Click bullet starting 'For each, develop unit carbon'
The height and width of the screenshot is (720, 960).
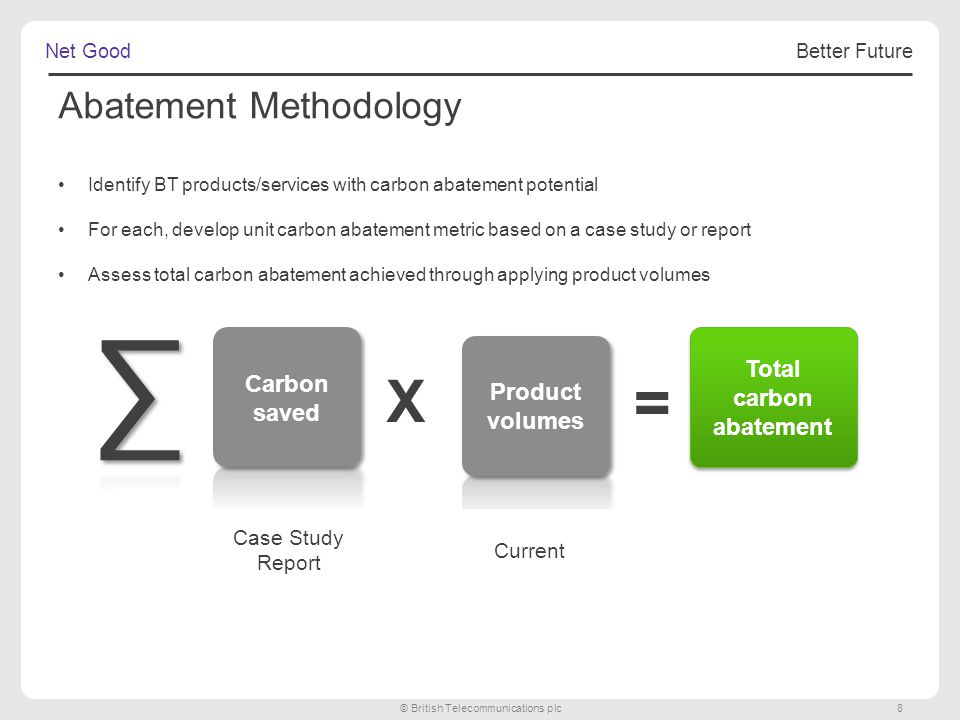click(419, 230)
